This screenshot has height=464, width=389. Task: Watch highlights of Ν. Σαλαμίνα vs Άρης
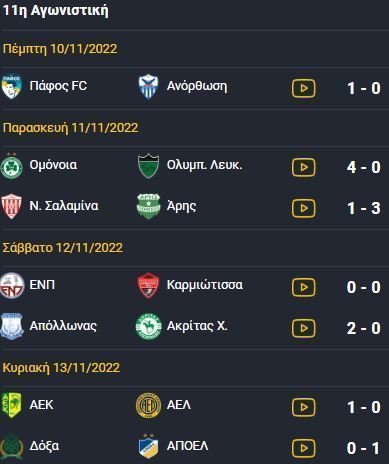[x=303, y=208]
